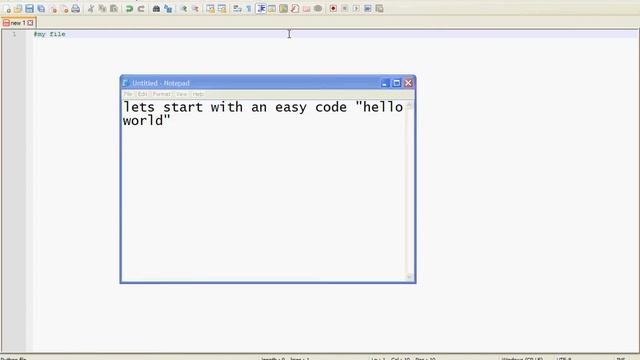Image resolution: width=640 pixels, height=360 pixels.
Task: Open Find with the binoculars icon
Action: [x=156, y=9]
